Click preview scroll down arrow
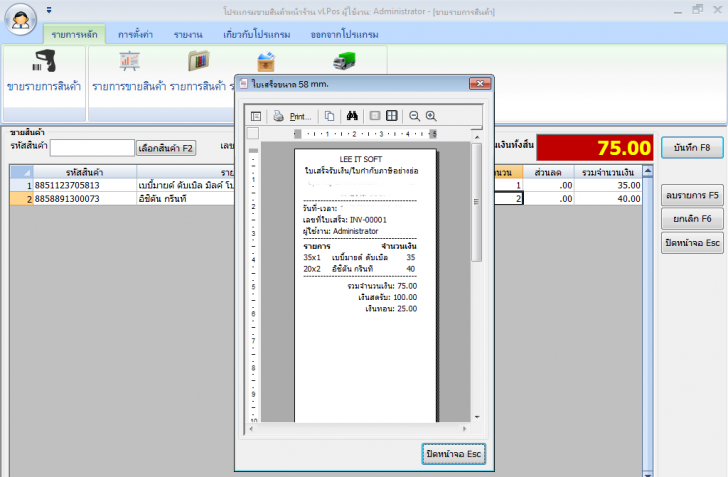The image size is (728, 477). coord(477,417)
